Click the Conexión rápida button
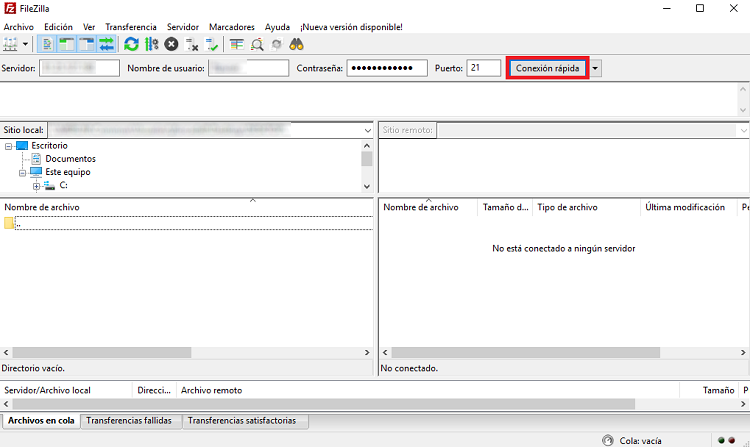 point(547,68)
